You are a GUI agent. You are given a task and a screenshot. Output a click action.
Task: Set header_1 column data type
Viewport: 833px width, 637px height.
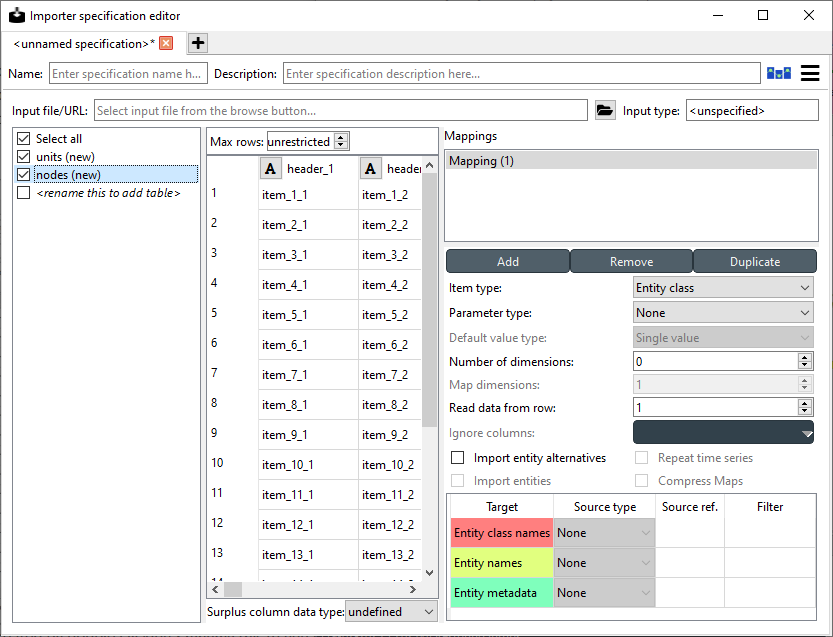tap(270, 169)
